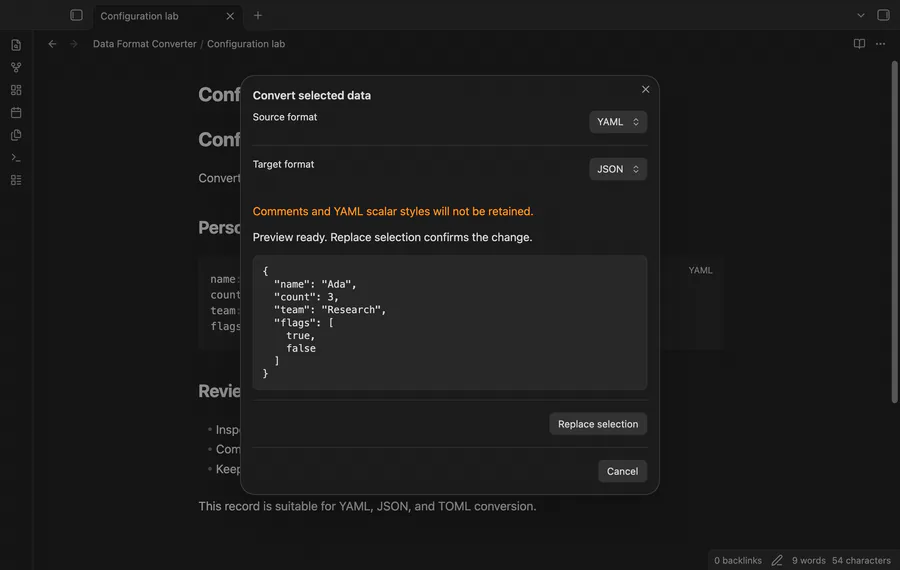900x570 pixels.
Task: Click the JSON preview code box
Action: pos(449,323)
